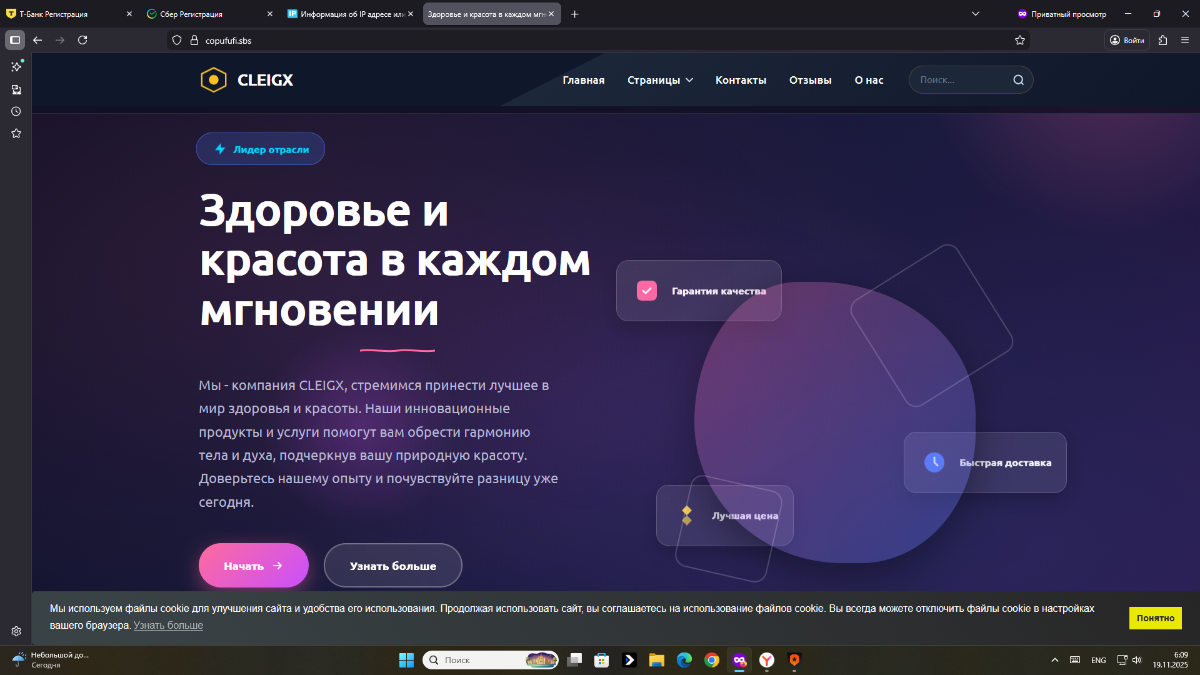Show hidden system tray icons chevron
Viewport: 1200px width, 675px height.
pyautogui.click(x=1055, y=660)
